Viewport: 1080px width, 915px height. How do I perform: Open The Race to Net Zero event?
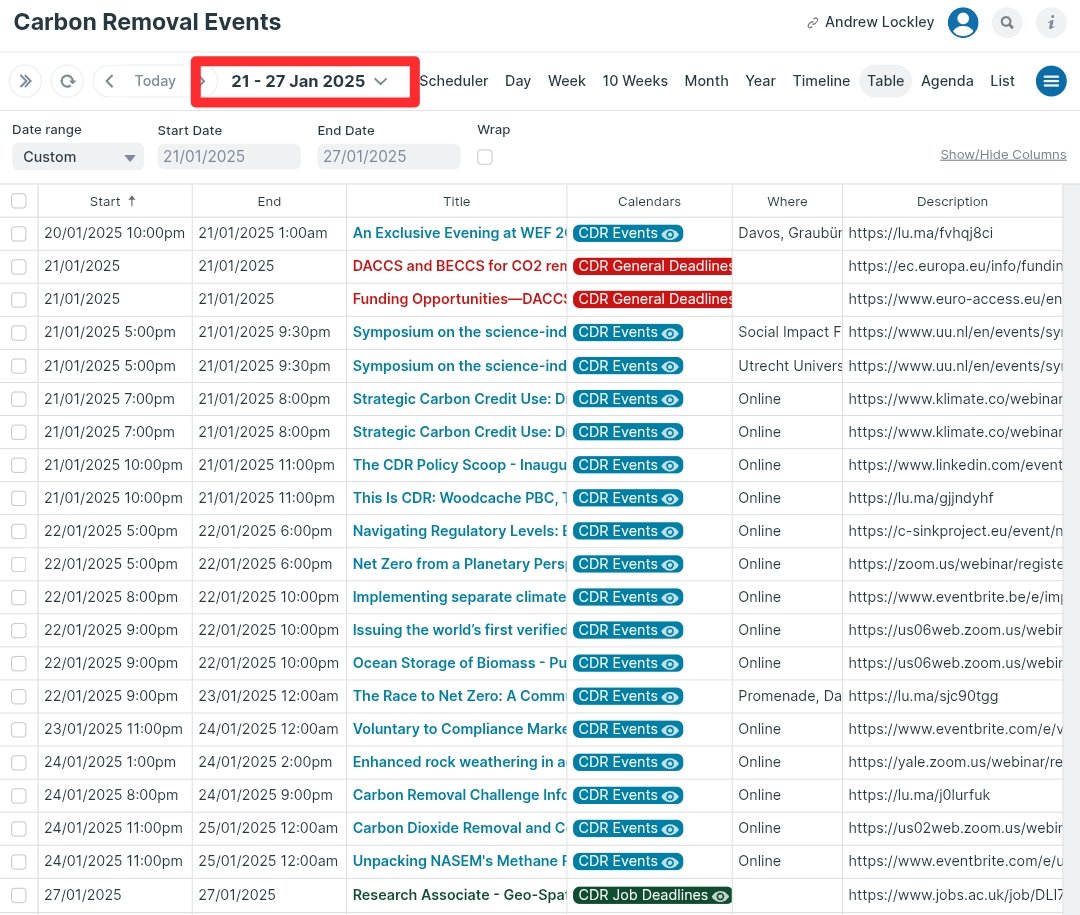tap(459, 697)
